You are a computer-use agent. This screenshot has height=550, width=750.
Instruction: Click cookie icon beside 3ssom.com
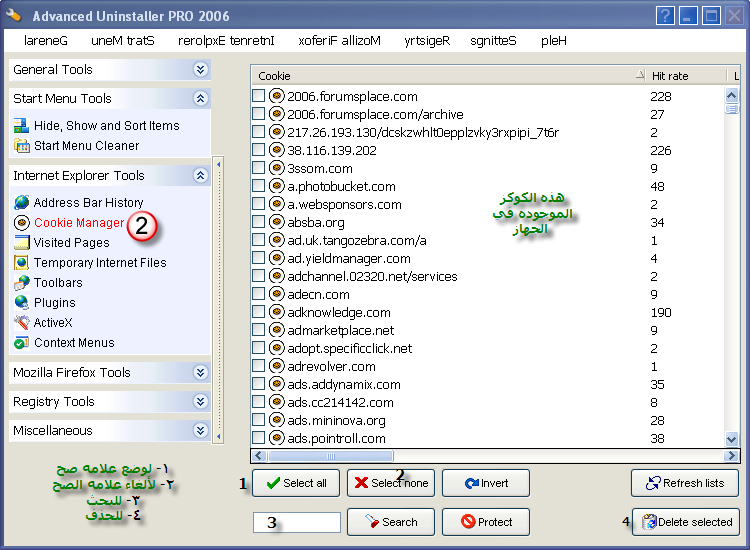[276, 168]
